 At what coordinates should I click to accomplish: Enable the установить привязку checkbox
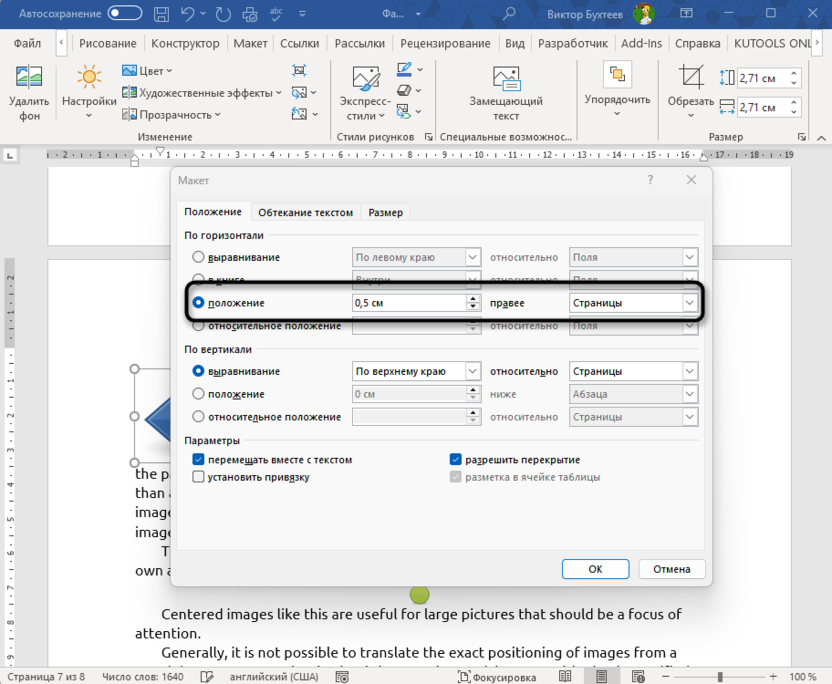pyautogui.click(x=198, y=477)
